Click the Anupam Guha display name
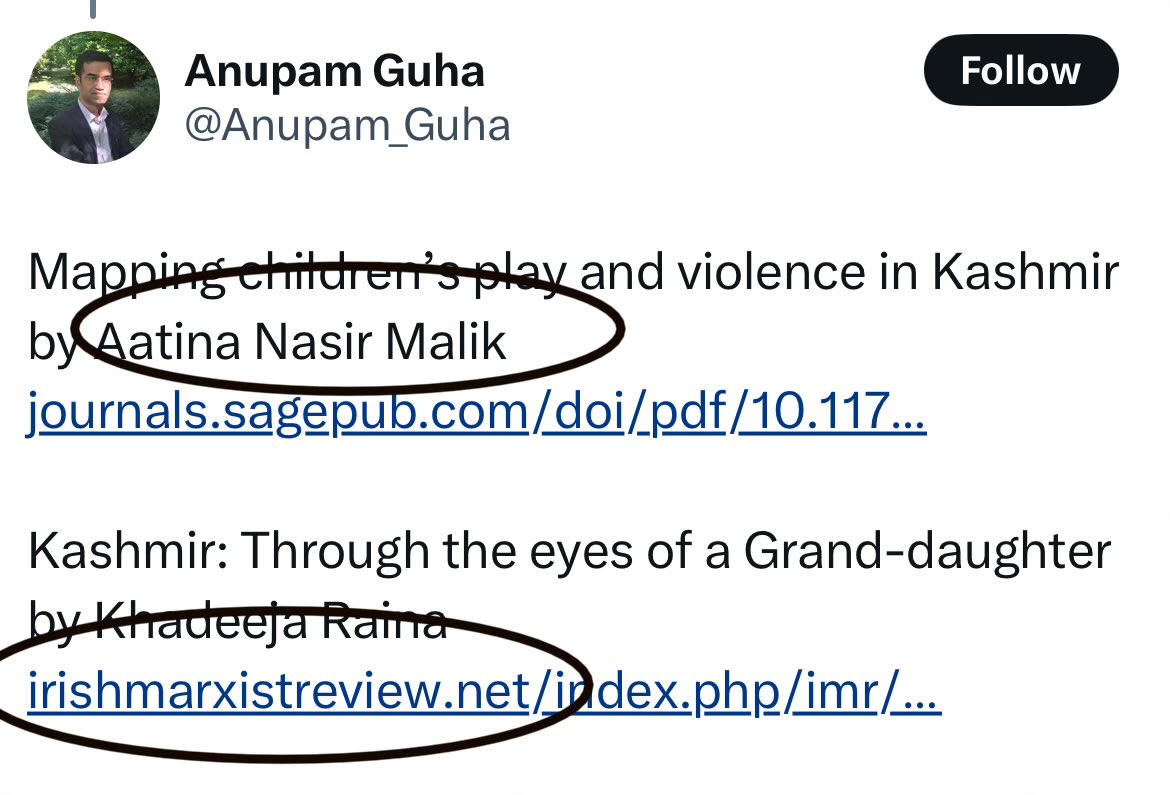Image resolution: width=1170 pixels, height=795 pixels. pyautogui.click(x=335, y=71)
